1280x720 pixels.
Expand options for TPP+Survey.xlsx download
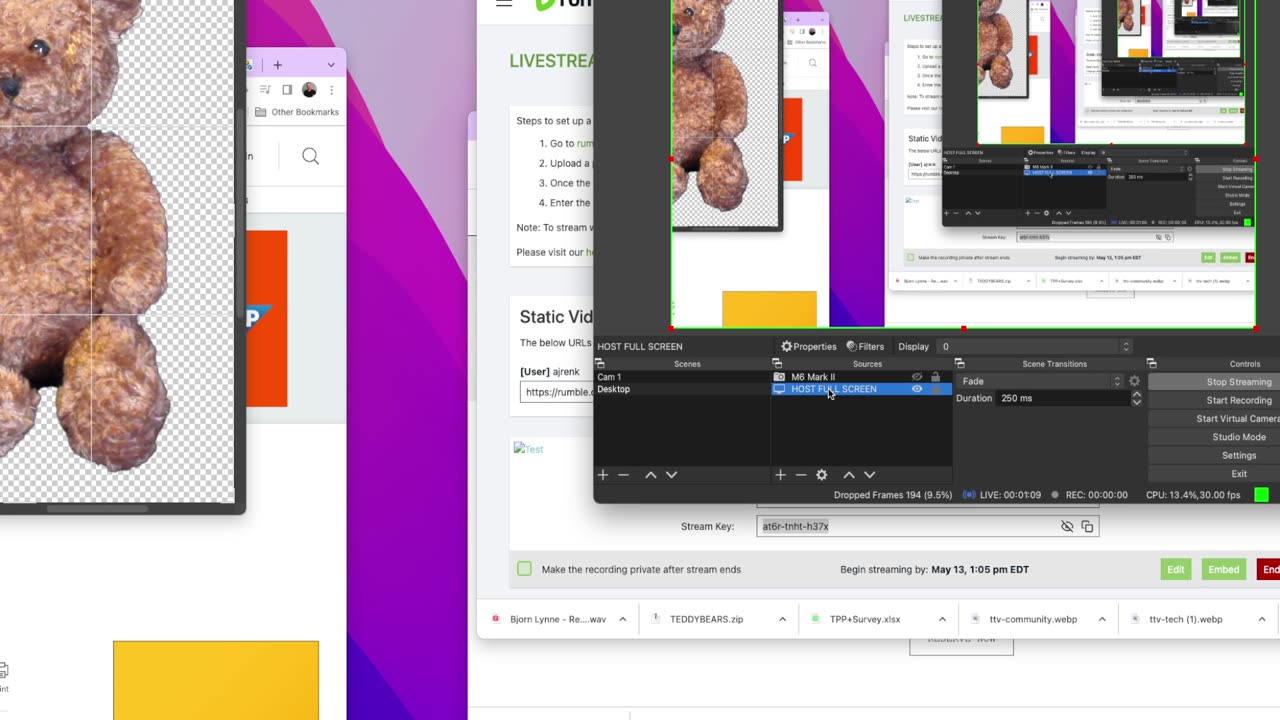942,619
